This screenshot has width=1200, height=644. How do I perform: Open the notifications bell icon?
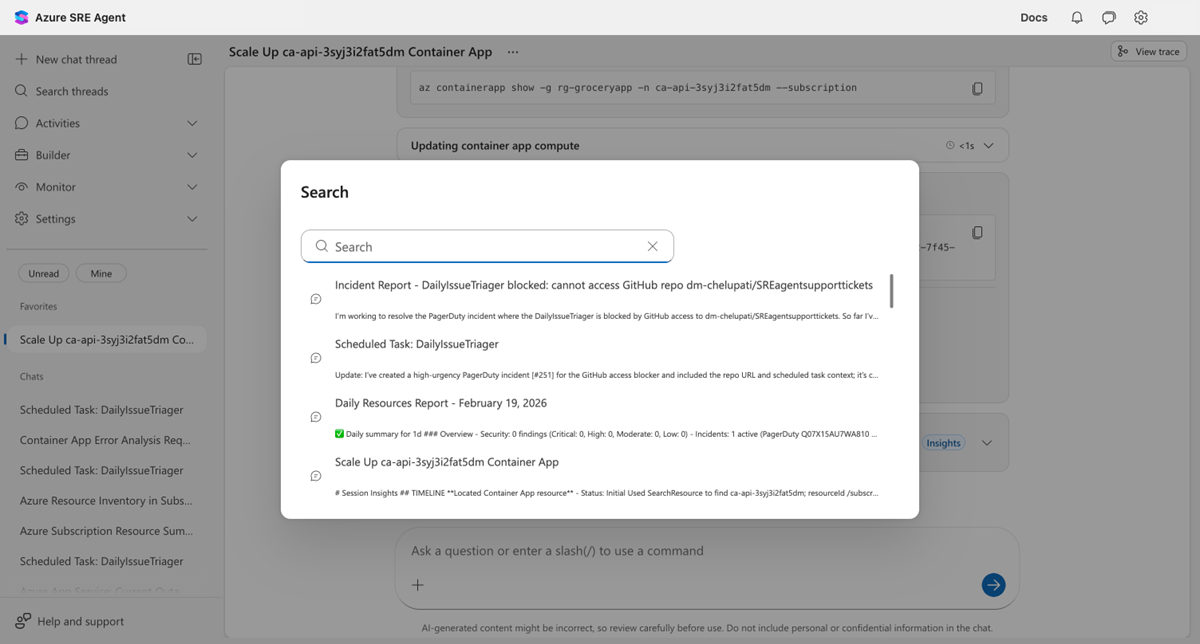click(x=1077, y=17)
